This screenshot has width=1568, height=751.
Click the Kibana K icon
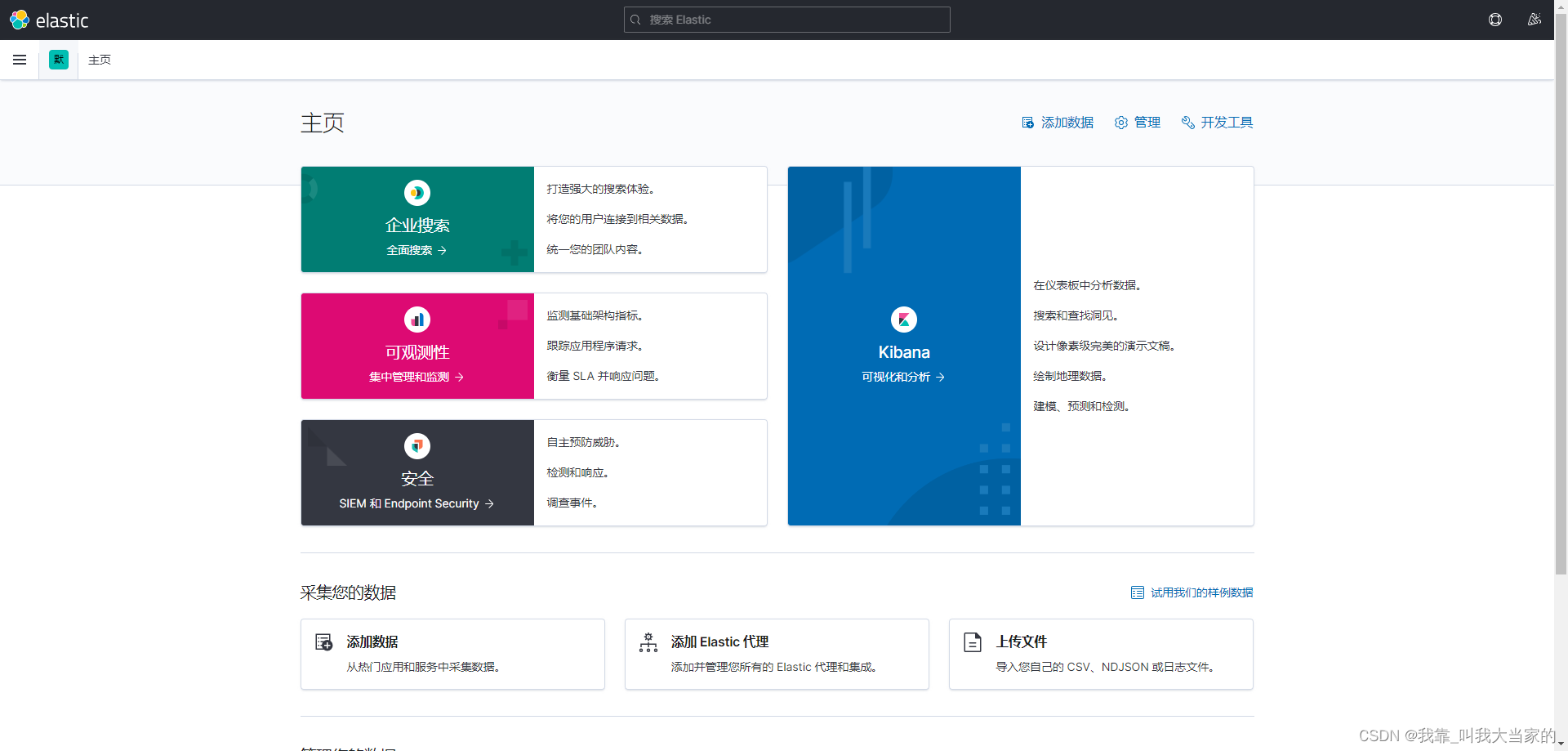[903, 319]
